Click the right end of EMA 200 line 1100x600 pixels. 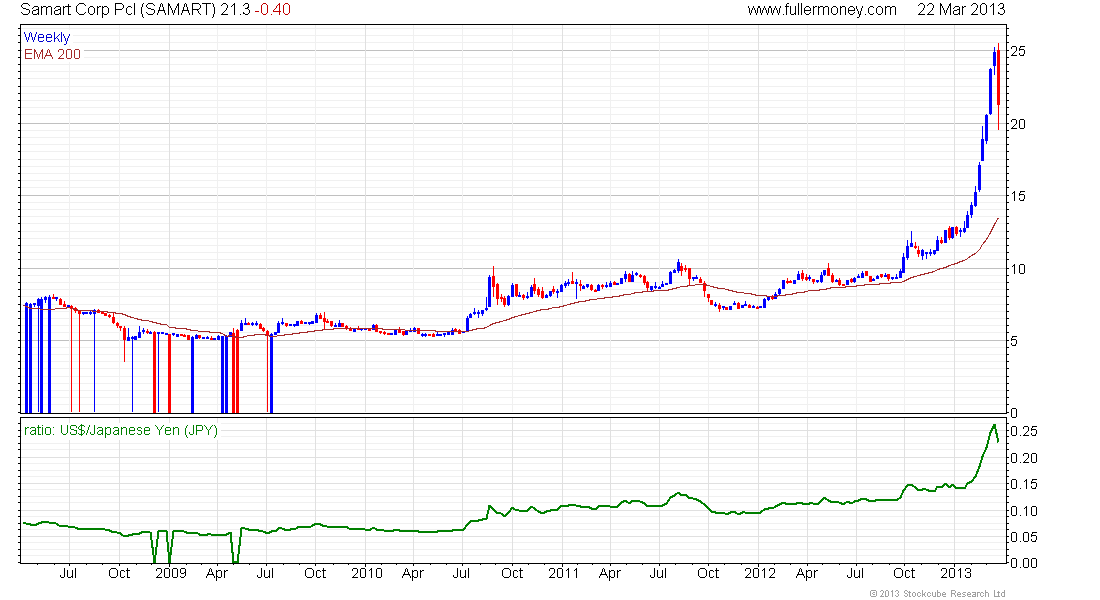point(998,218)
